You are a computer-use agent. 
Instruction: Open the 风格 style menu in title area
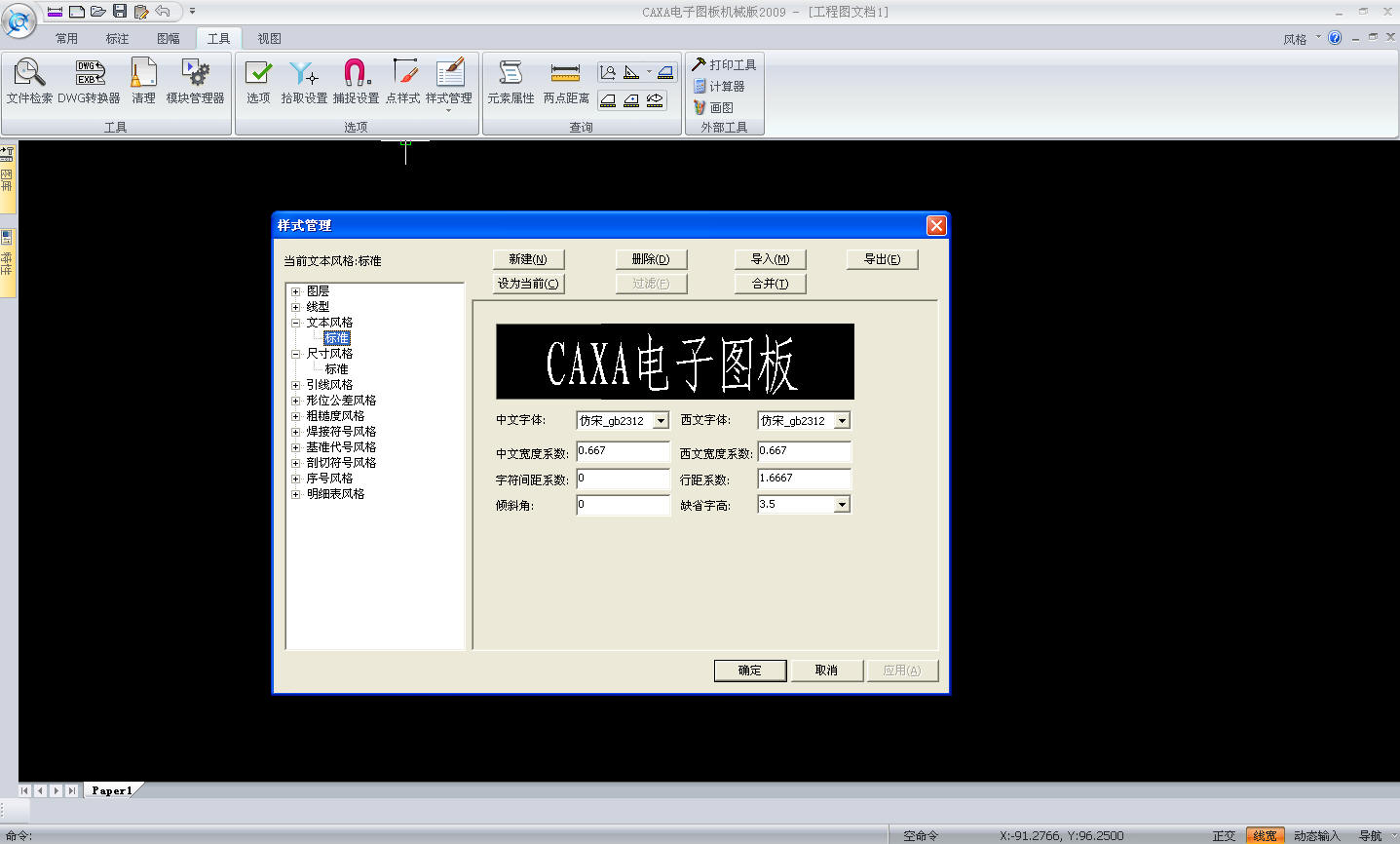pos(1303,39)
